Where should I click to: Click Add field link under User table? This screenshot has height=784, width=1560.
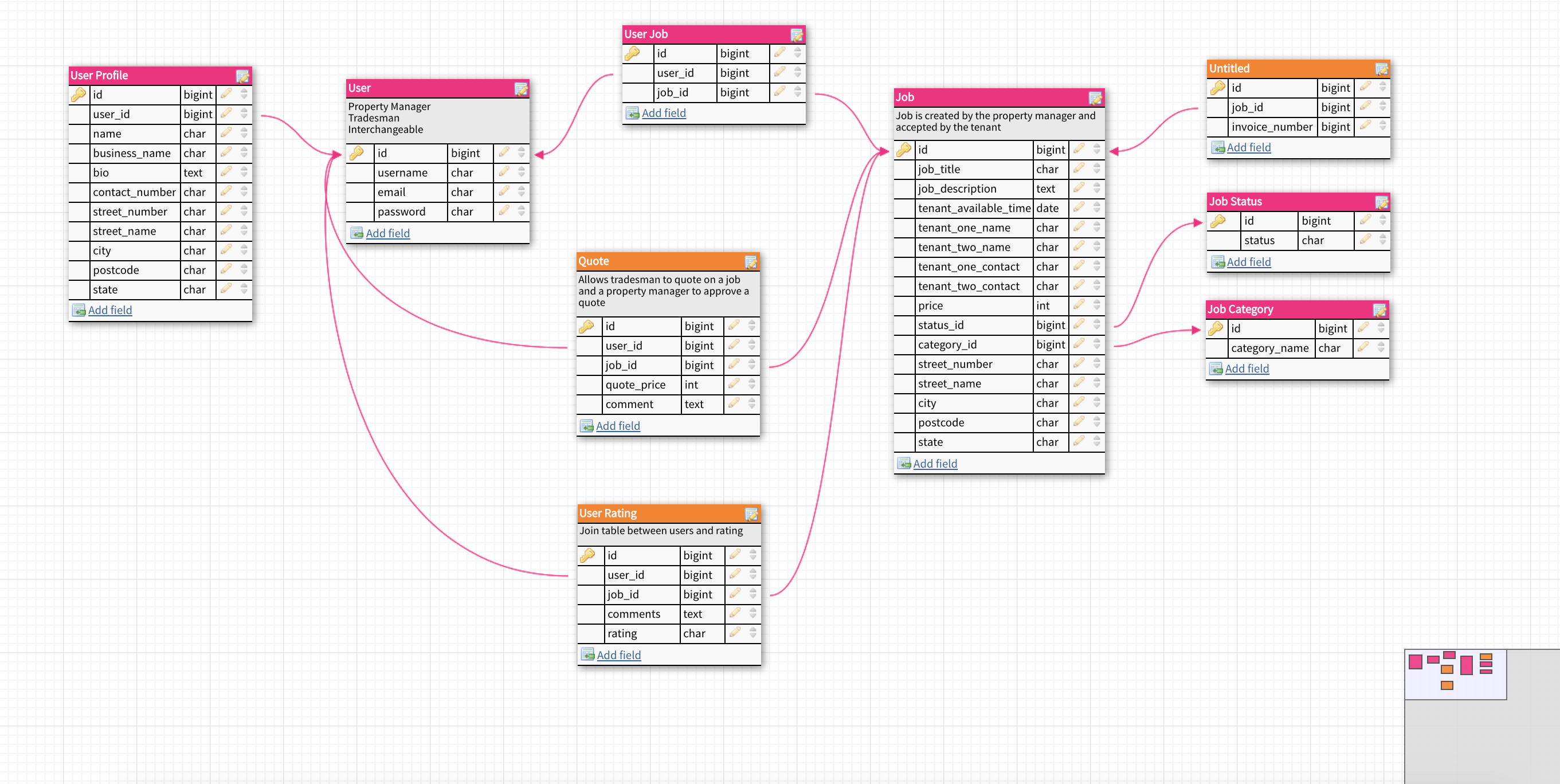tap(387, 233)
